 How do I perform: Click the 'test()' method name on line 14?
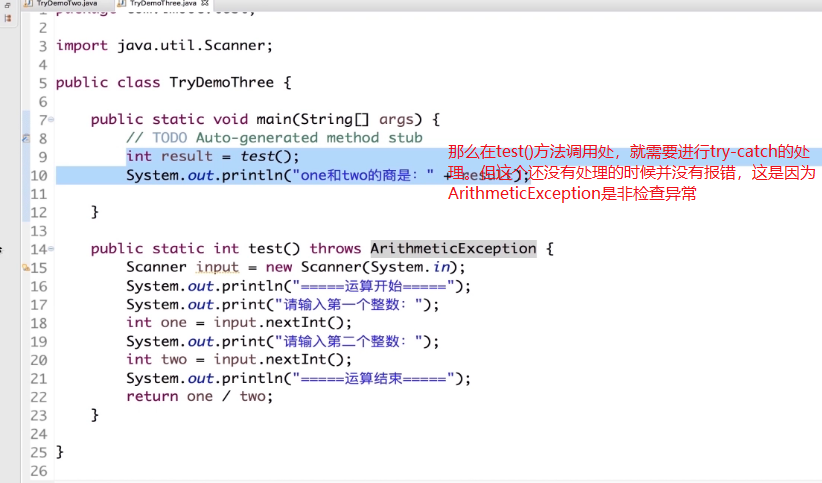point(274,249)
